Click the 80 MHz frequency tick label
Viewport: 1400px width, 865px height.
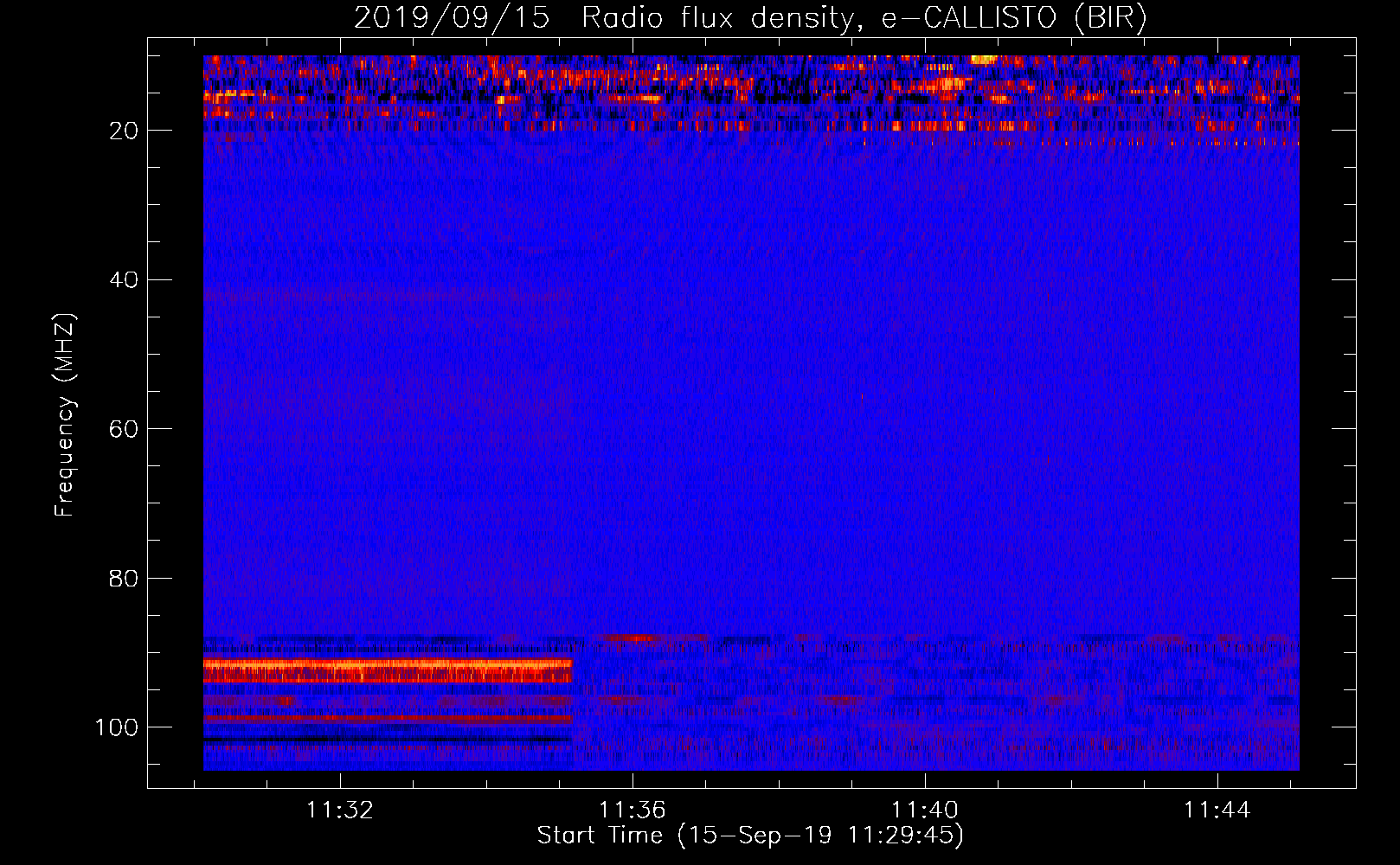click(x=124, y=578)
